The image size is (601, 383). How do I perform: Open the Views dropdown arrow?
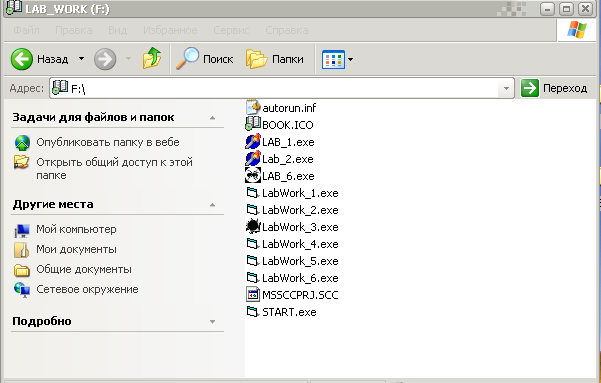[x=350, y=59]
